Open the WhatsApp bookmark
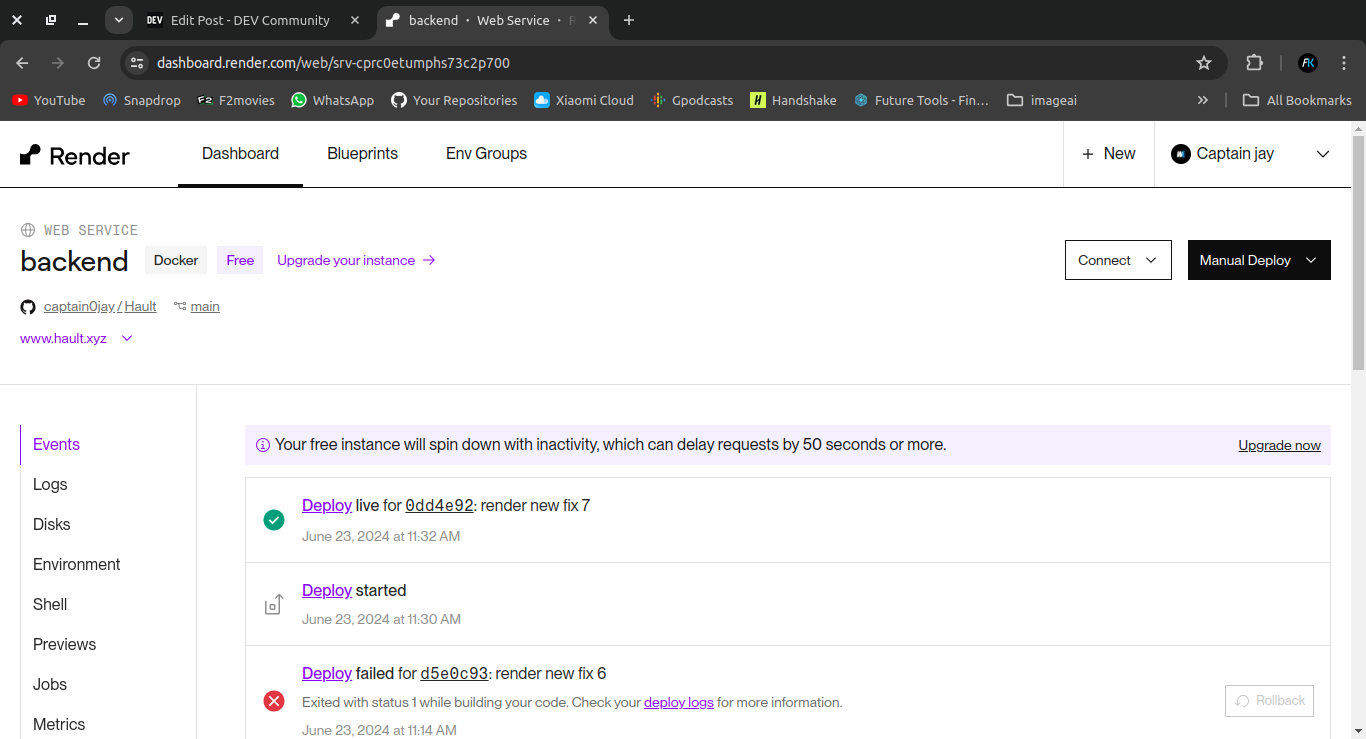The image size is (1366, 739). [333, 100]
